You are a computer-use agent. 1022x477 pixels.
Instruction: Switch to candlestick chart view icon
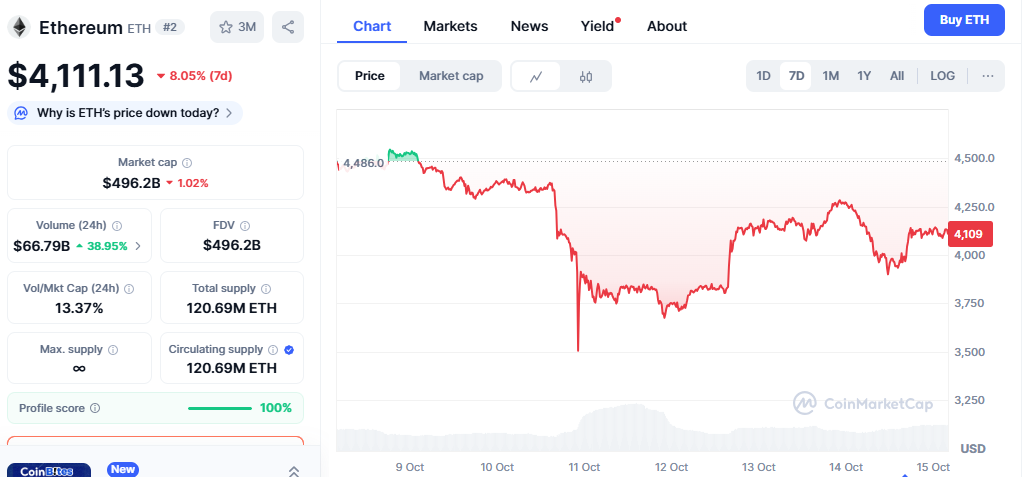click(586, 76)
